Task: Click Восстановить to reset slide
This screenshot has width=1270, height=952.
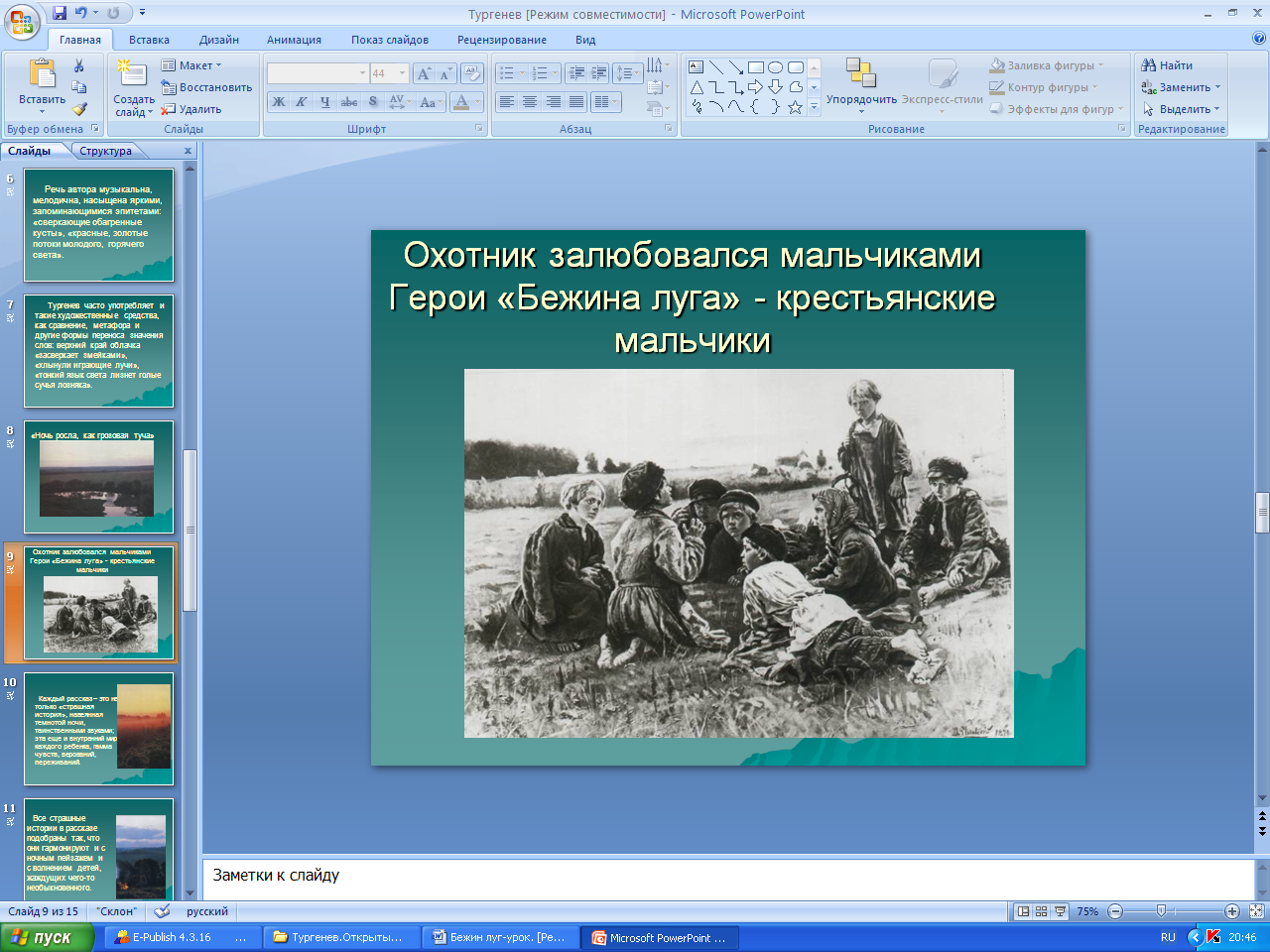Action: 206,87
